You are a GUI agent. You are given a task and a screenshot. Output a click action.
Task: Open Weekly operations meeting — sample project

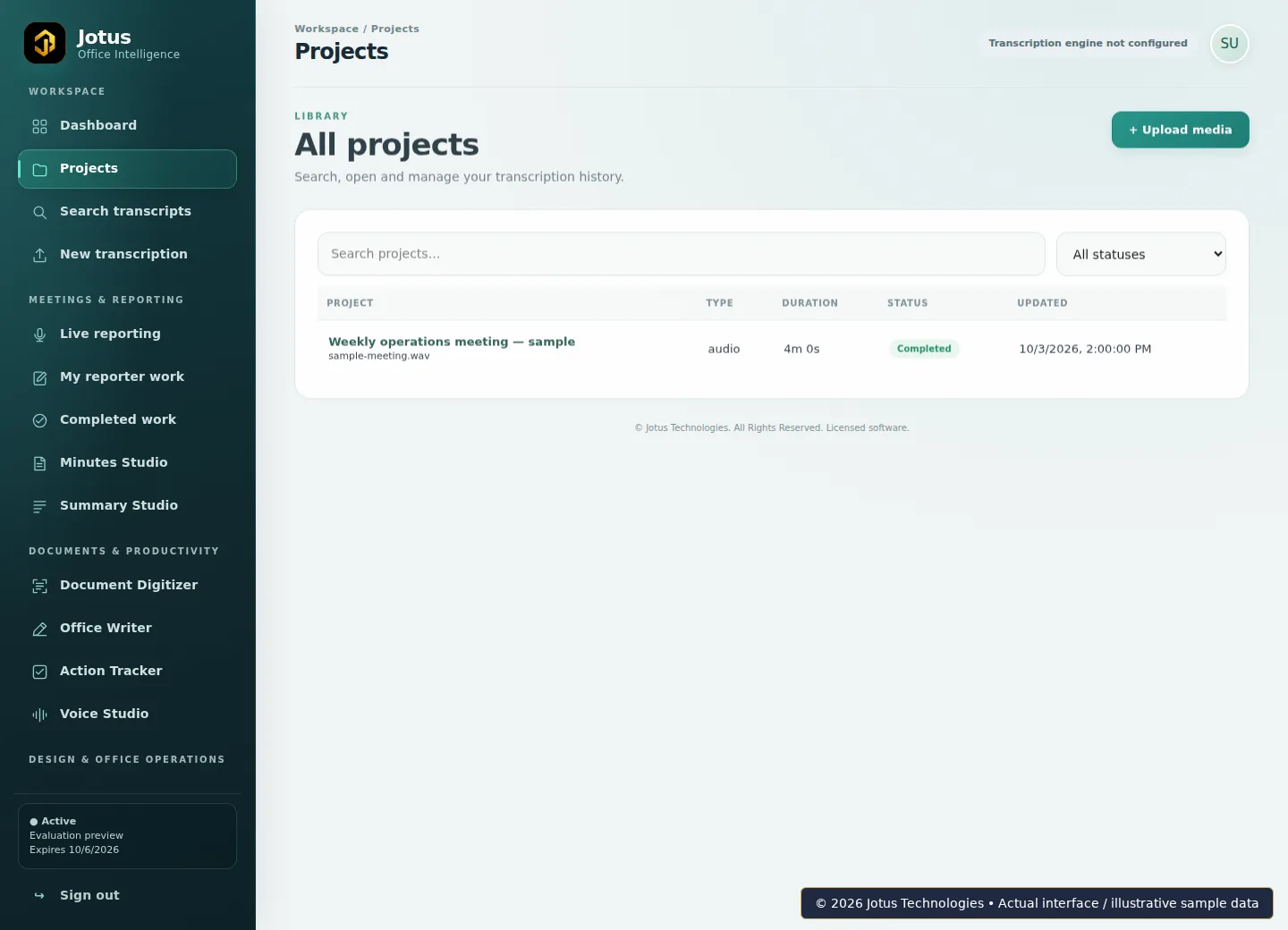[x=452, y=342]
